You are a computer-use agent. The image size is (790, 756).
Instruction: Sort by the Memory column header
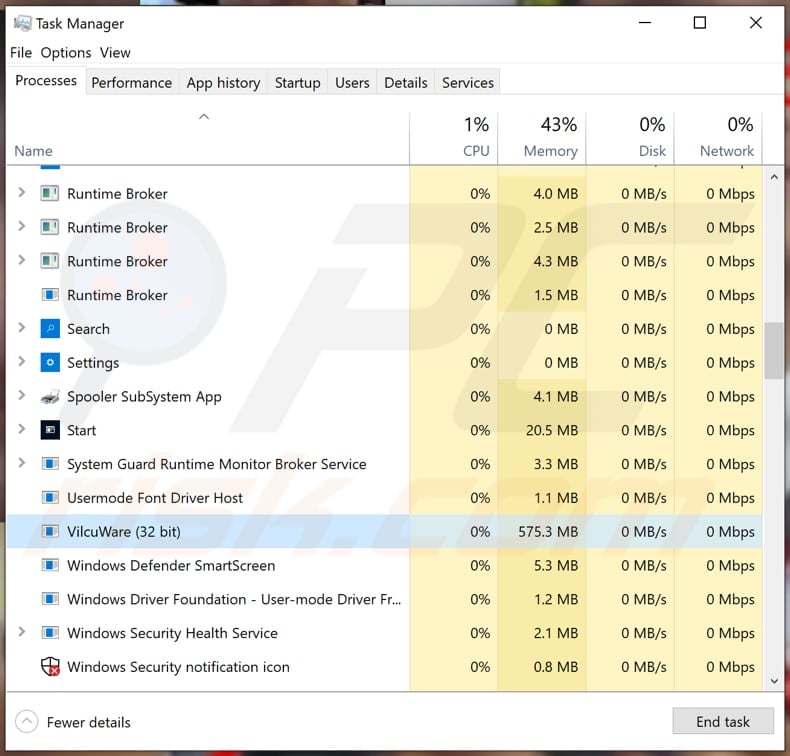542,138
